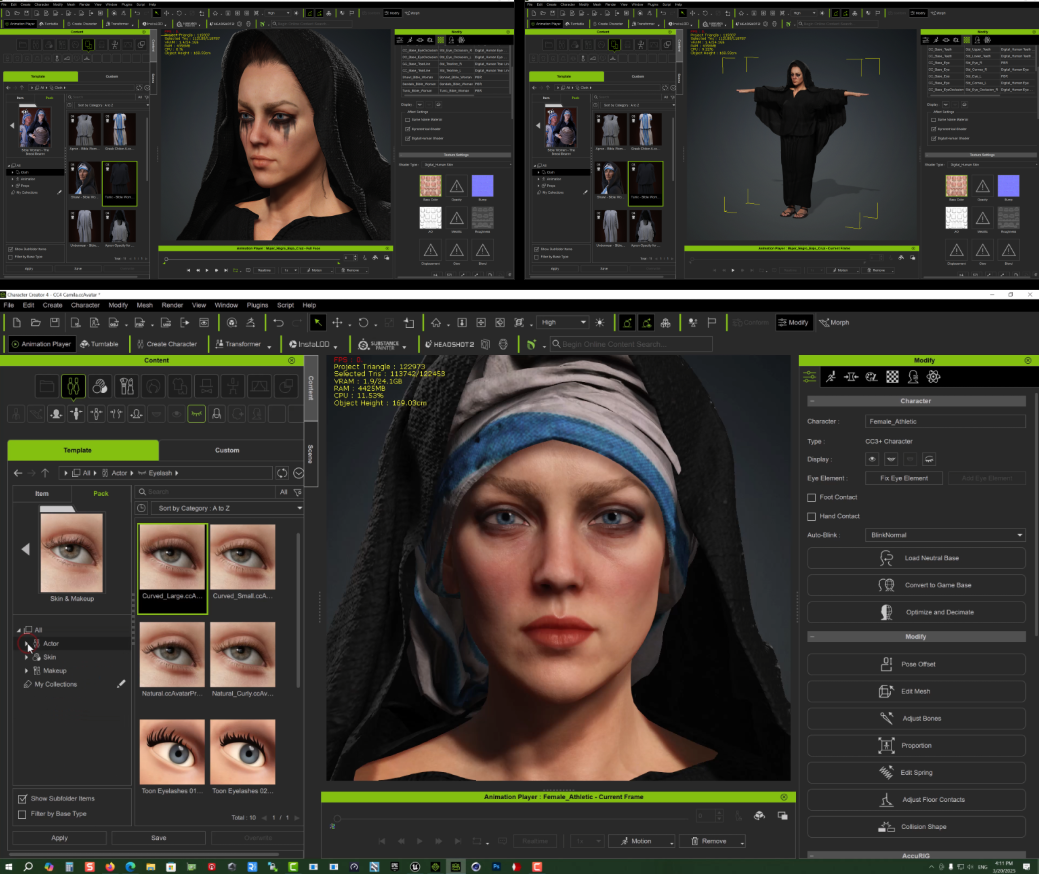The image size is (1039, 874).
Task: Open the Motion running-figure tab in Modify
Action: tap(831, 377)
